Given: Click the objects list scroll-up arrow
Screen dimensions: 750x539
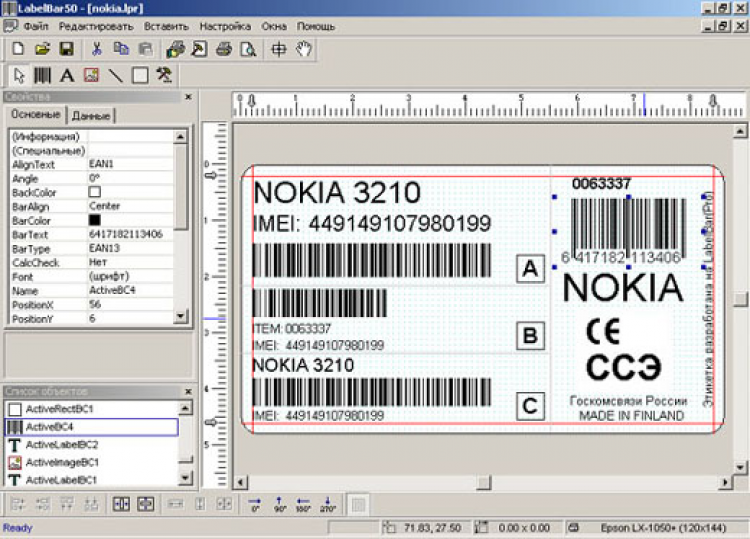Looking at the screenshot, I should [x=185, y=408].
